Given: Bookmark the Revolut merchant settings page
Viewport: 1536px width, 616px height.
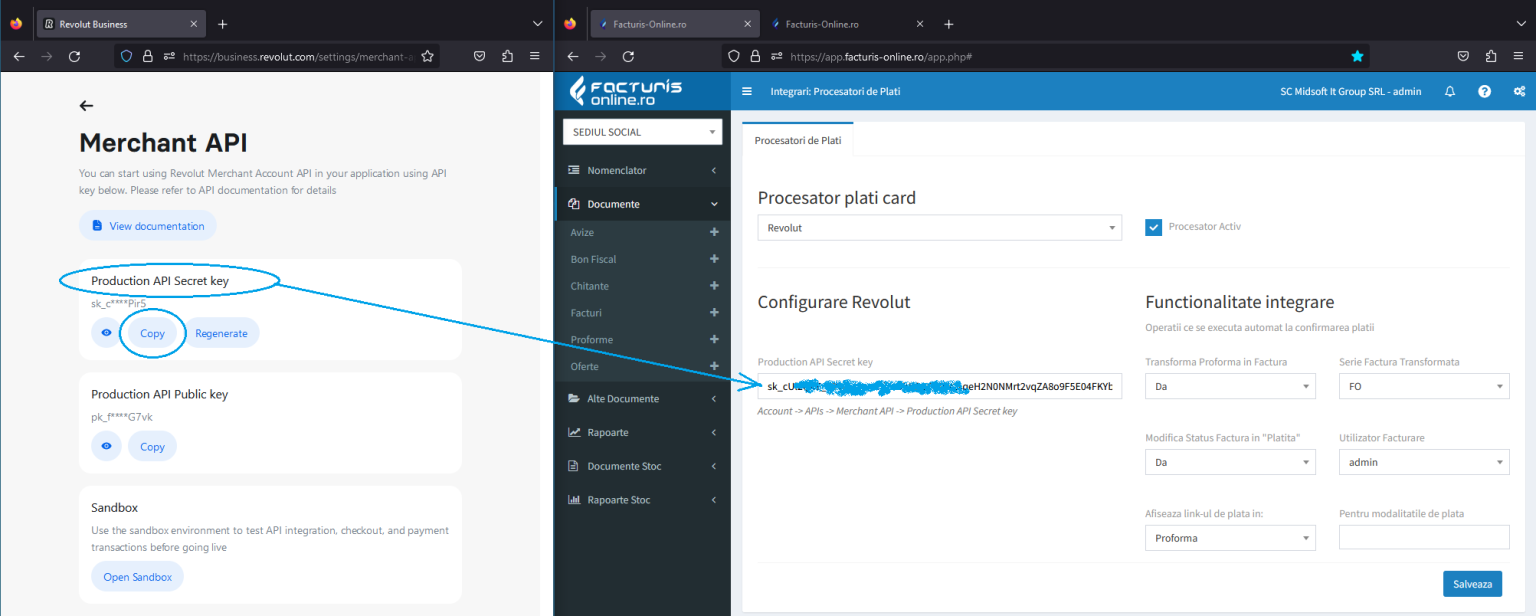Looking at the screenshot, I should 427,57.
